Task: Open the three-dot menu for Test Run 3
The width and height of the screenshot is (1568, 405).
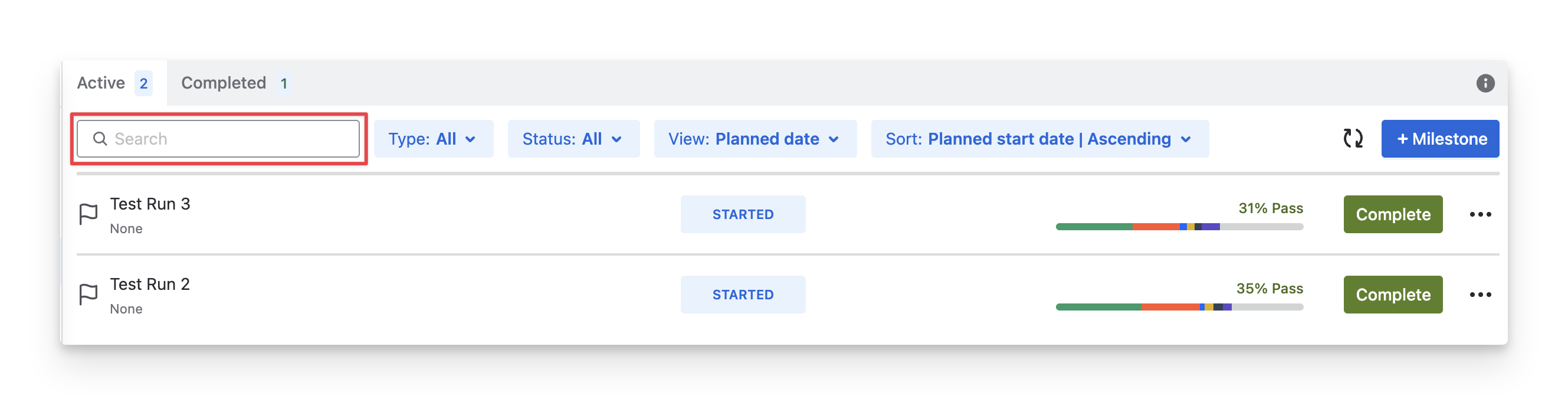Action: [x=1480, y=214]
